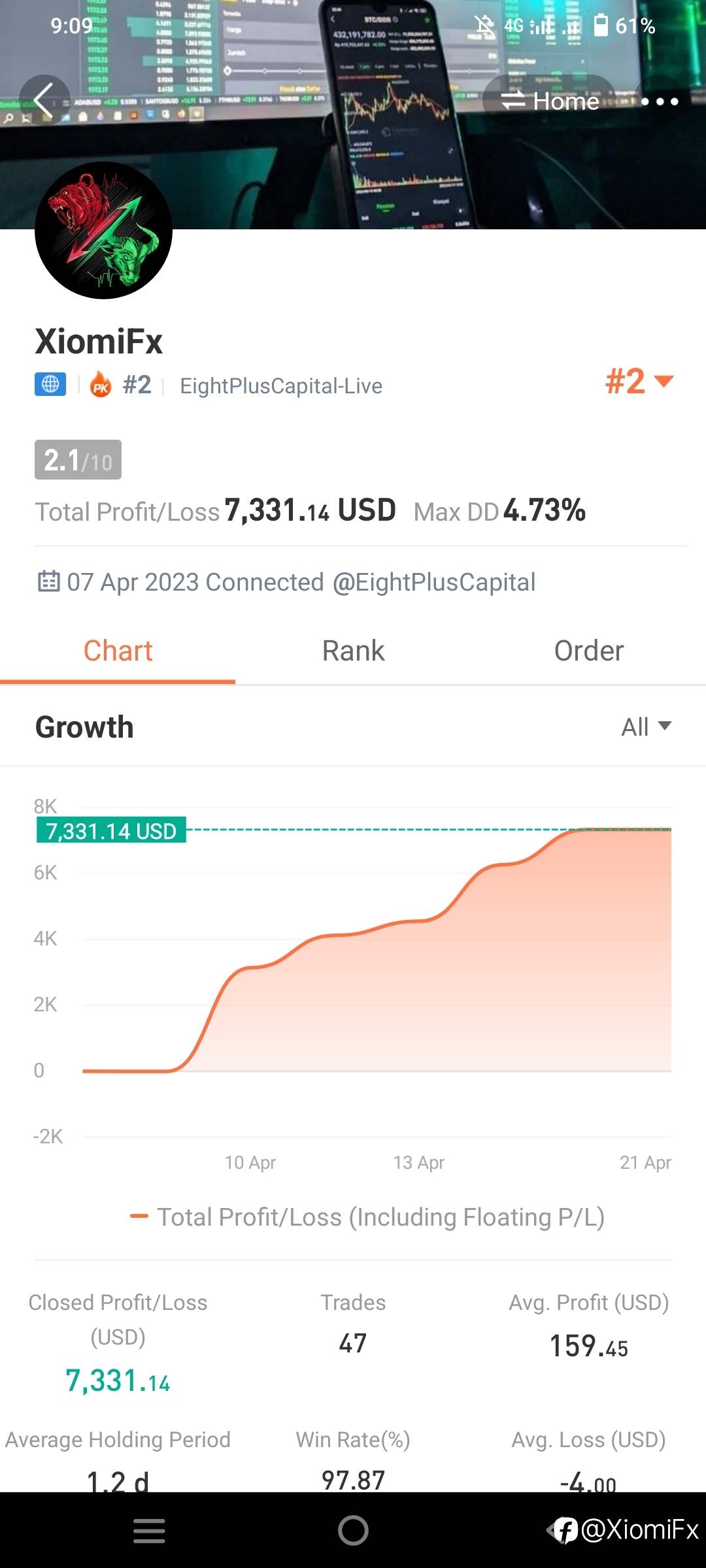Expand the orange #2 account dropdown
Viewport: 706px width, 1568px height.
coord(639,381)
